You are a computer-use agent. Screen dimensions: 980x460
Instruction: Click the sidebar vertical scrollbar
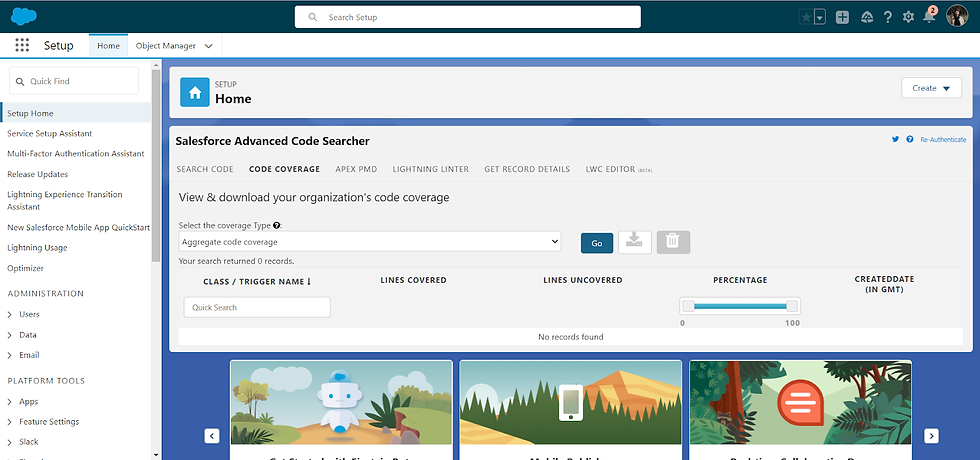click(x=156, y=166)
